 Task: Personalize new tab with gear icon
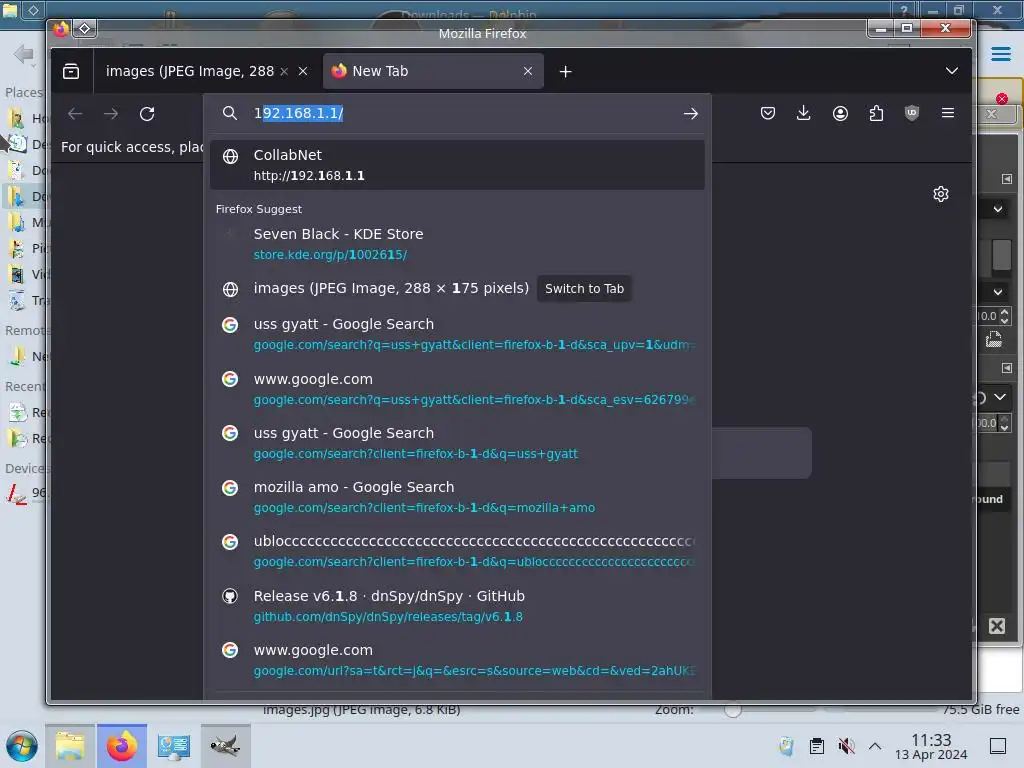coord(940,194)
